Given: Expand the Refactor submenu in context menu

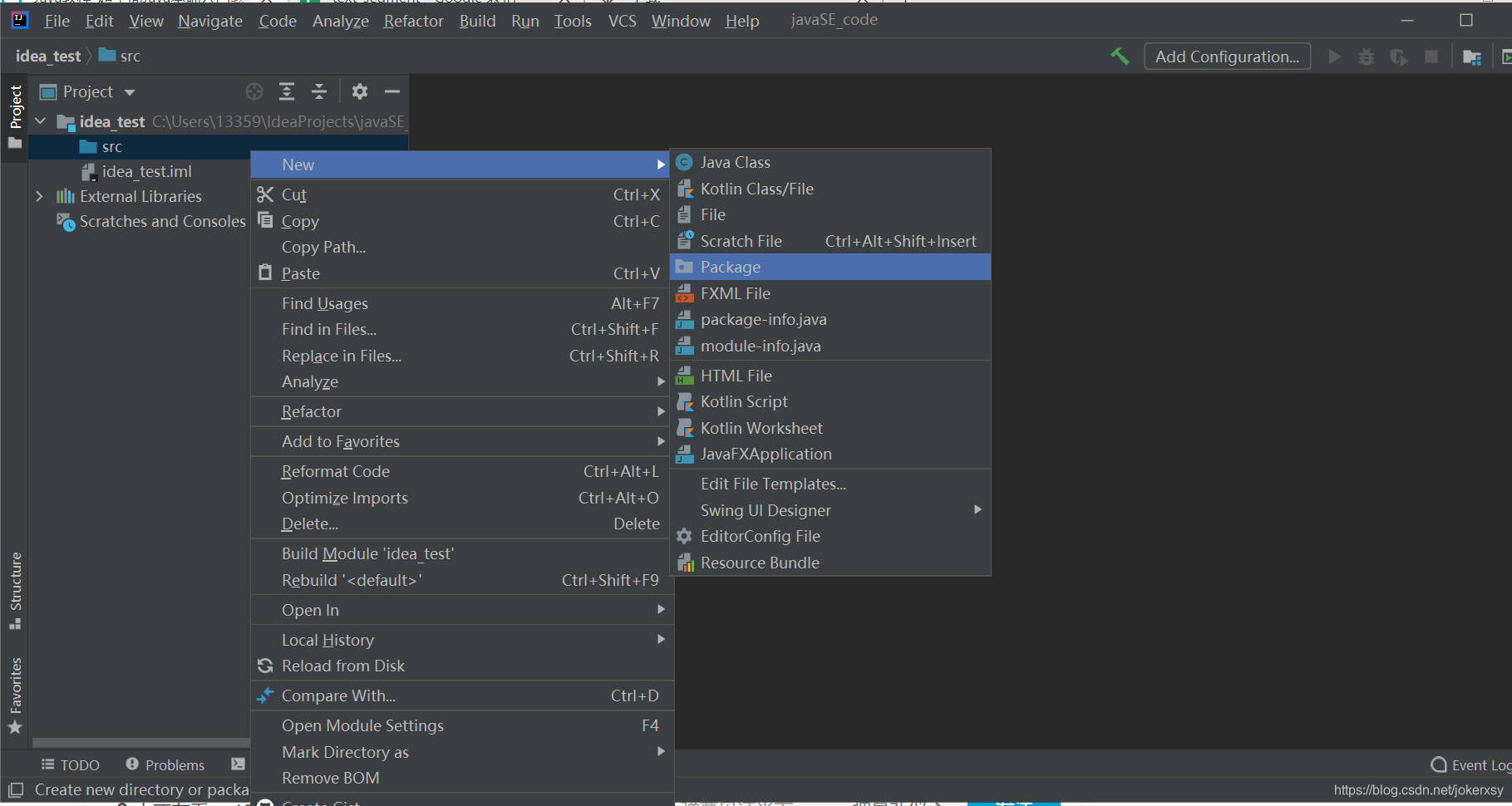Looking at the screenshot, I should [x=460, y=411].
